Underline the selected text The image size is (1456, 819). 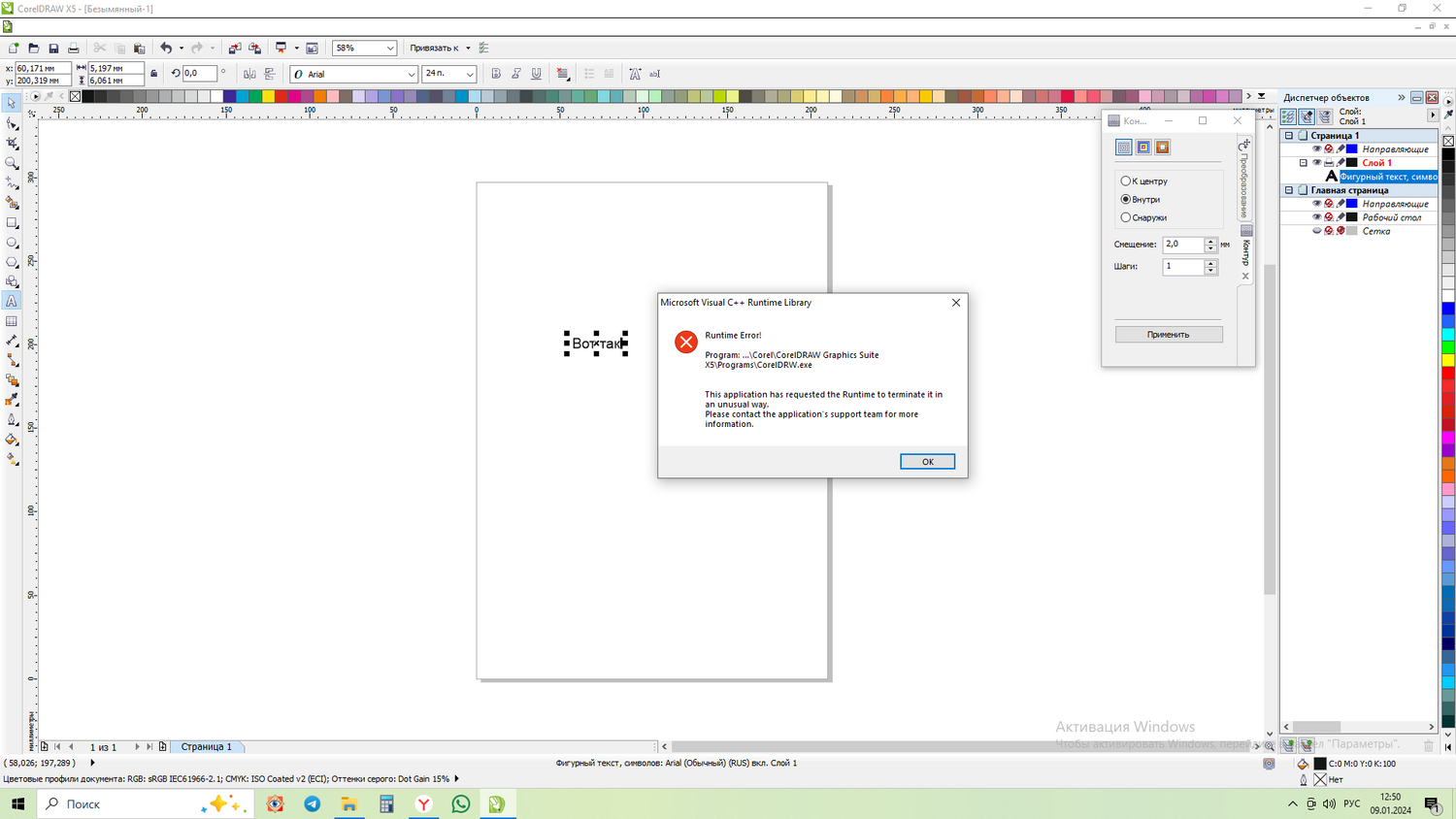point(536,74)
